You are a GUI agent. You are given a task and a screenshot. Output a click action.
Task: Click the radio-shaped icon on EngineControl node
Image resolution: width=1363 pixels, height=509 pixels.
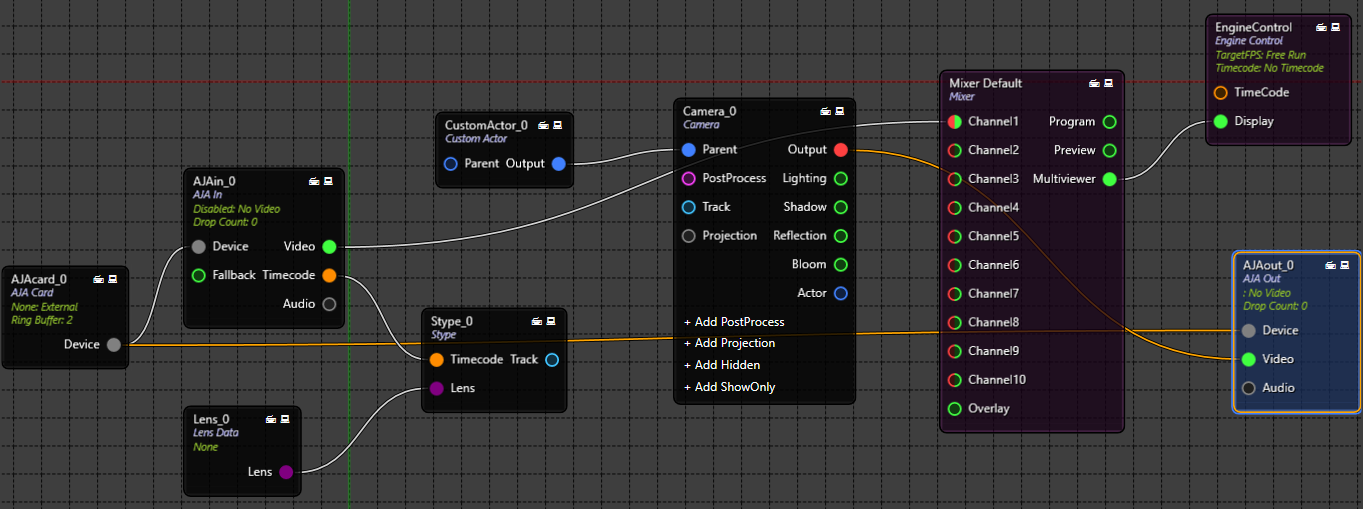tap(1321, 27)
